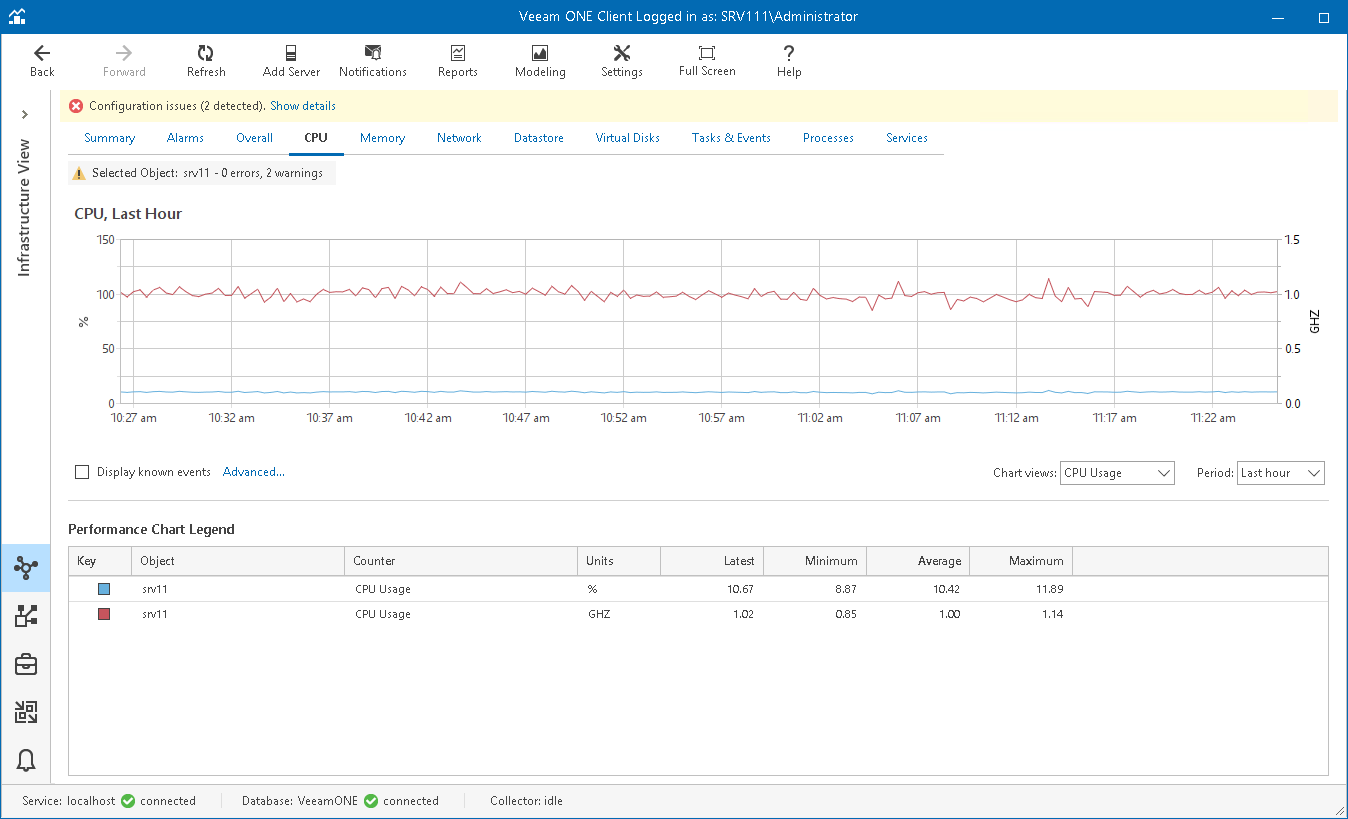The height and width of the screenshot is (819, 1348).
Task: Click the warning icon beside Selected Object
Action: [80, 173]
